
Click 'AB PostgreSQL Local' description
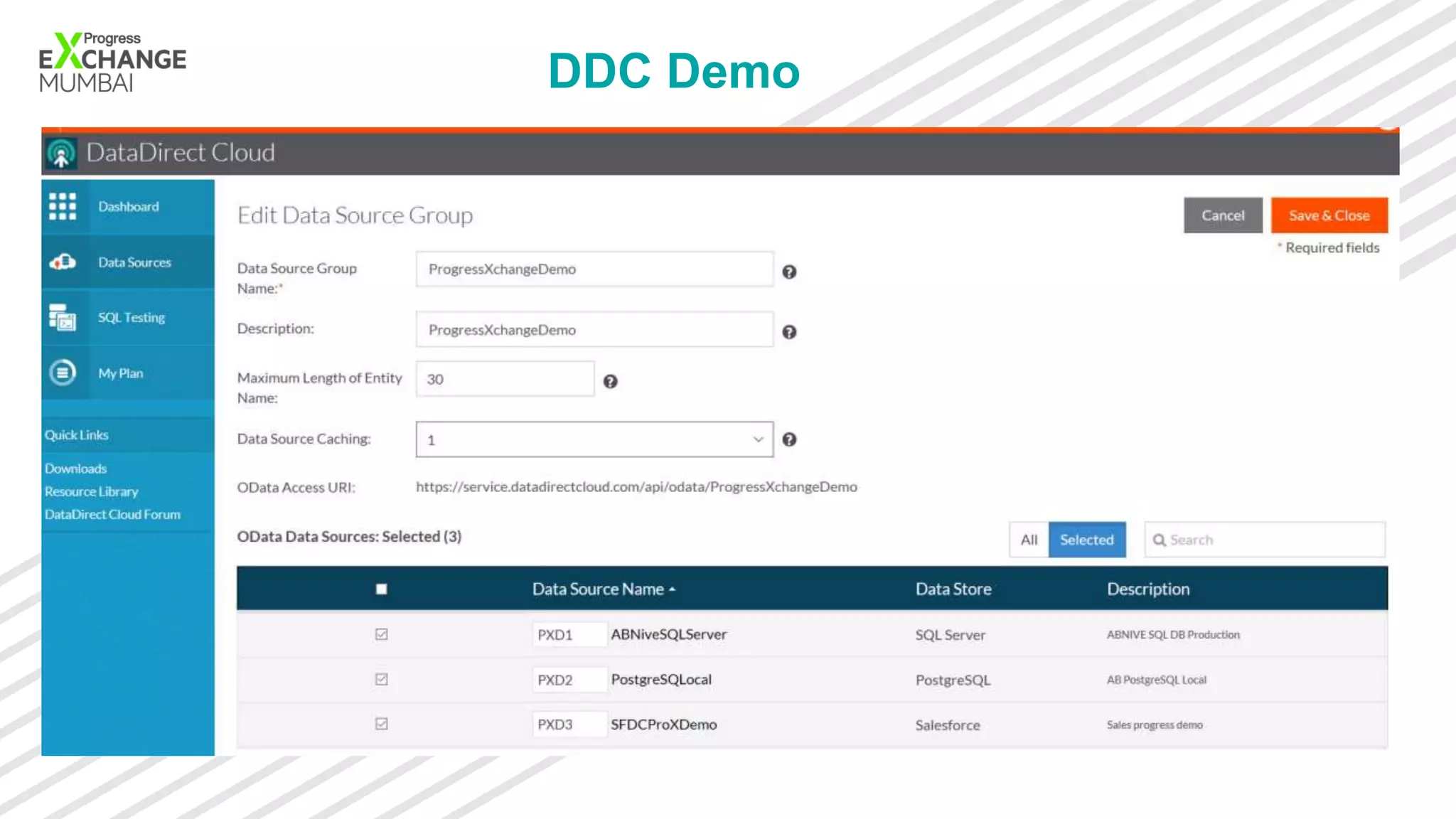[x=1157, y=680]
